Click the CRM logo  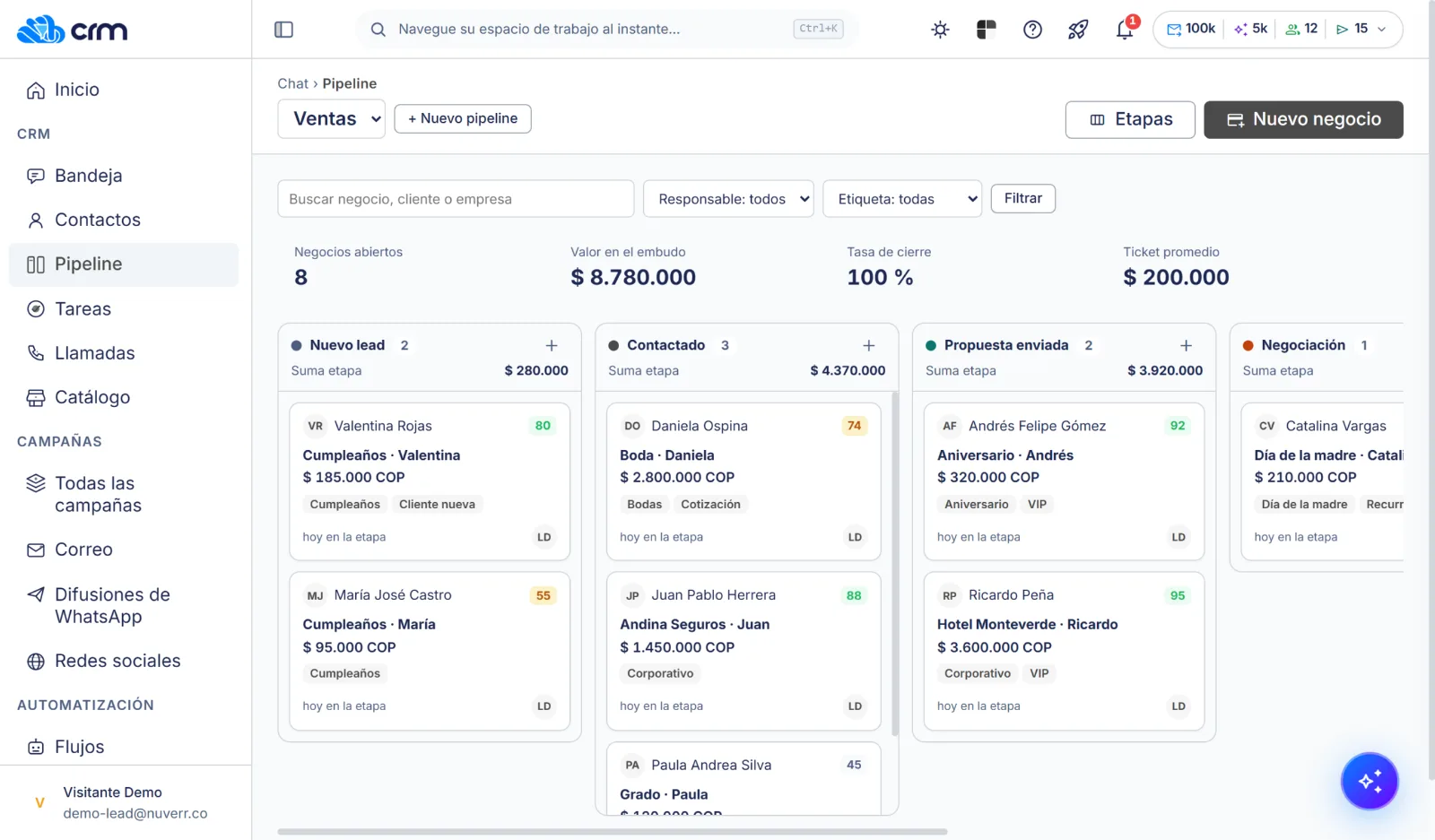73,30
